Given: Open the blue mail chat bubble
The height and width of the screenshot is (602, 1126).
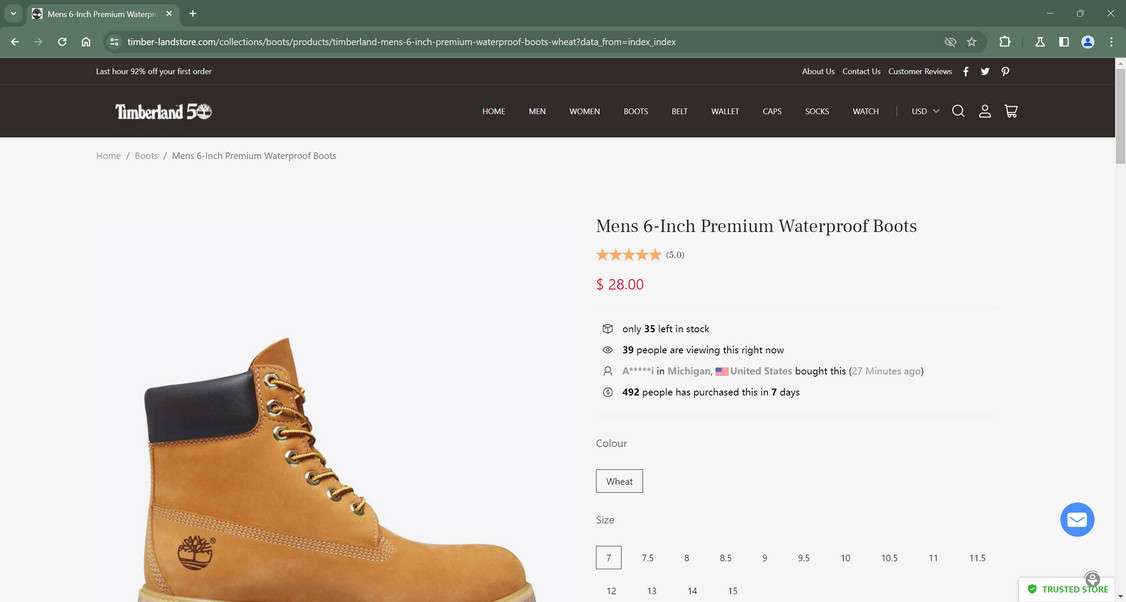Looking at the screenshot, I should point(1077,520).
